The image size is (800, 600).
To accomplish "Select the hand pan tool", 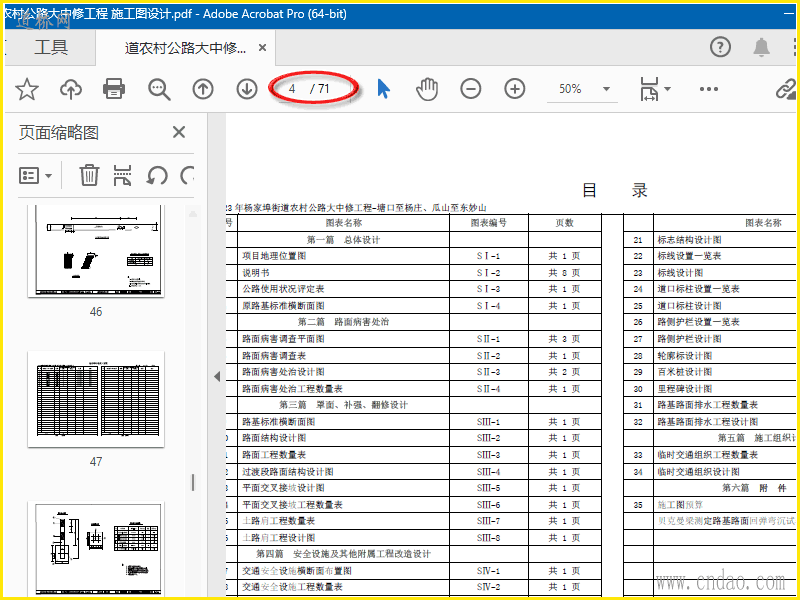I will (427, 89).
